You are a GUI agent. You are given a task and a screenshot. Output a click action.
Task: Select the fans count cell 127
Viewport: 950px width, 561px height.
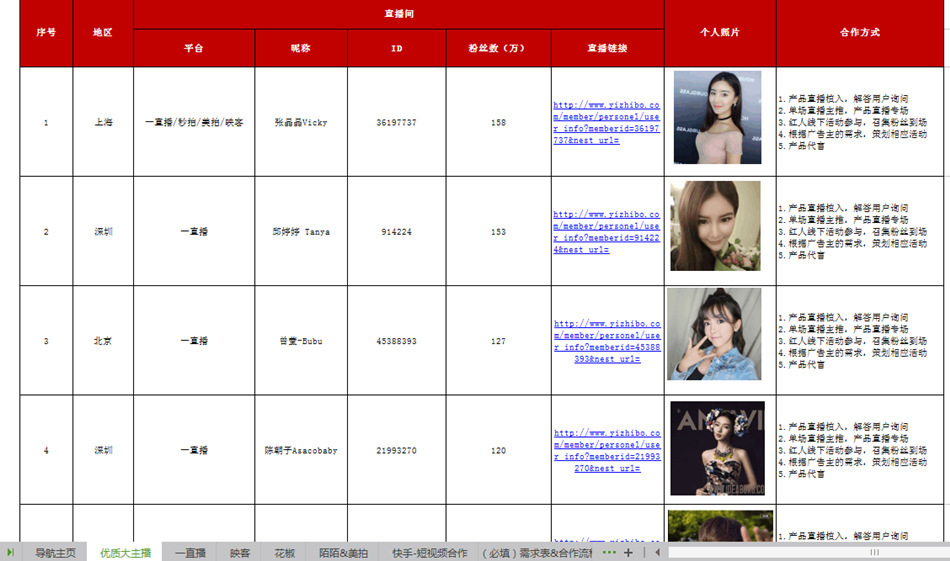(498, 340)
